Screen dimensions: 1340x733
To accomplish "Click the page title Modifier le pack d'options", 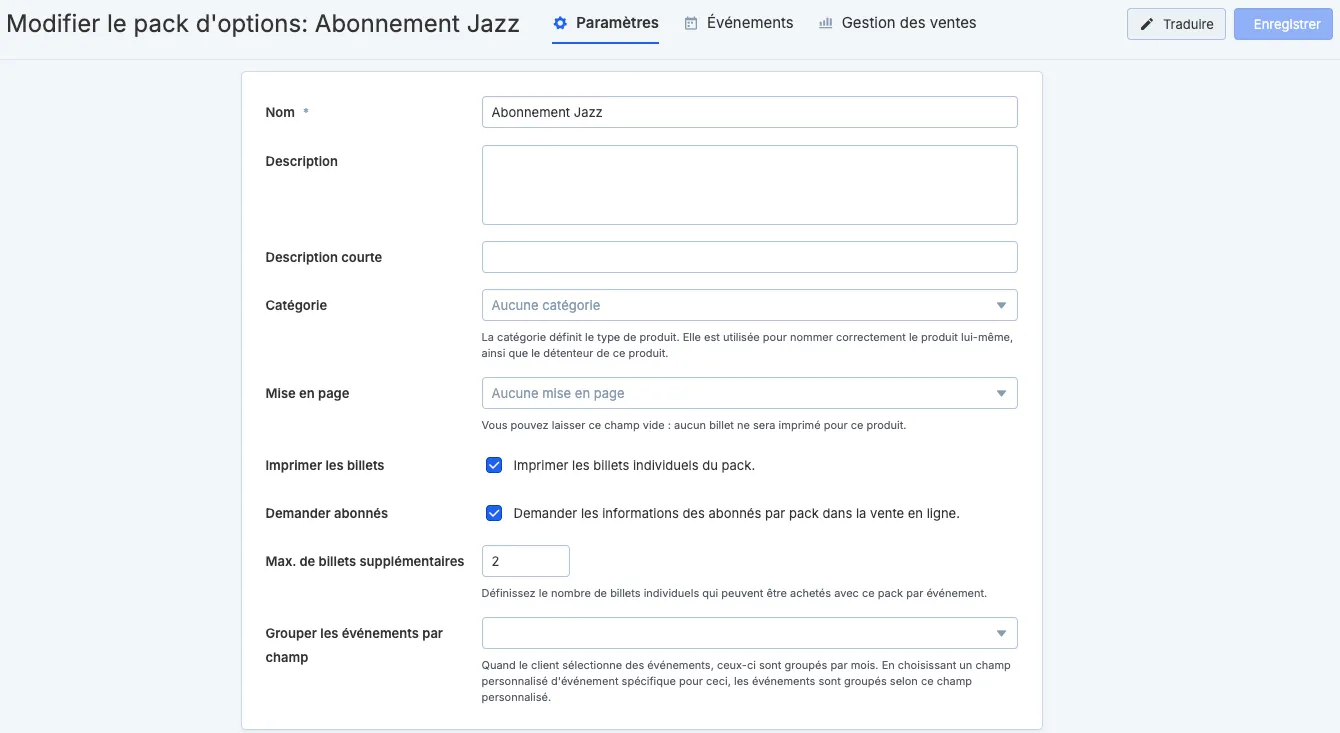I will click(263, 24).
